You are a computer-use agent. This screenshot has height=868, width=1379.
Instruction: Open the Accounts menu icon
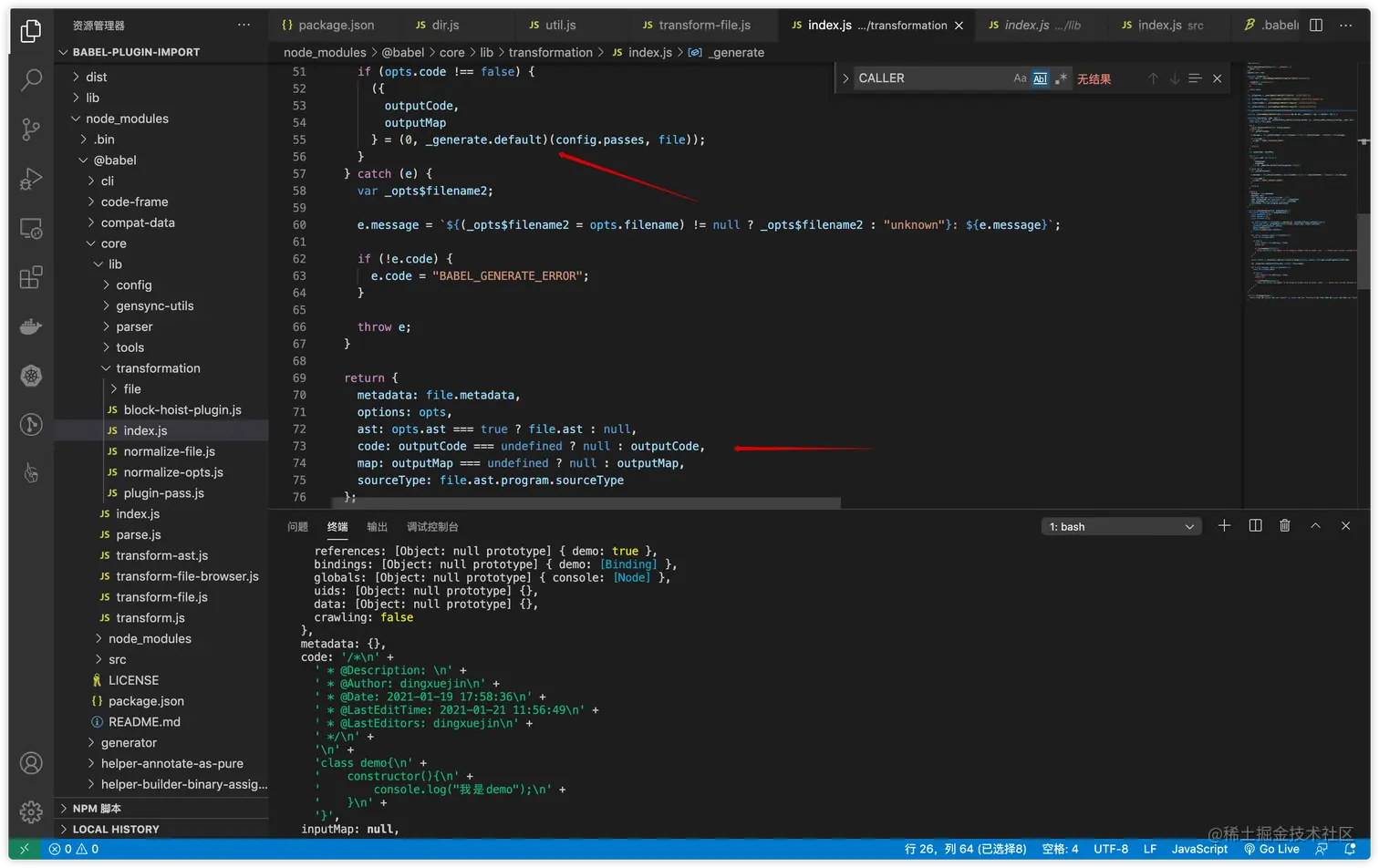(x=31, y=763)
